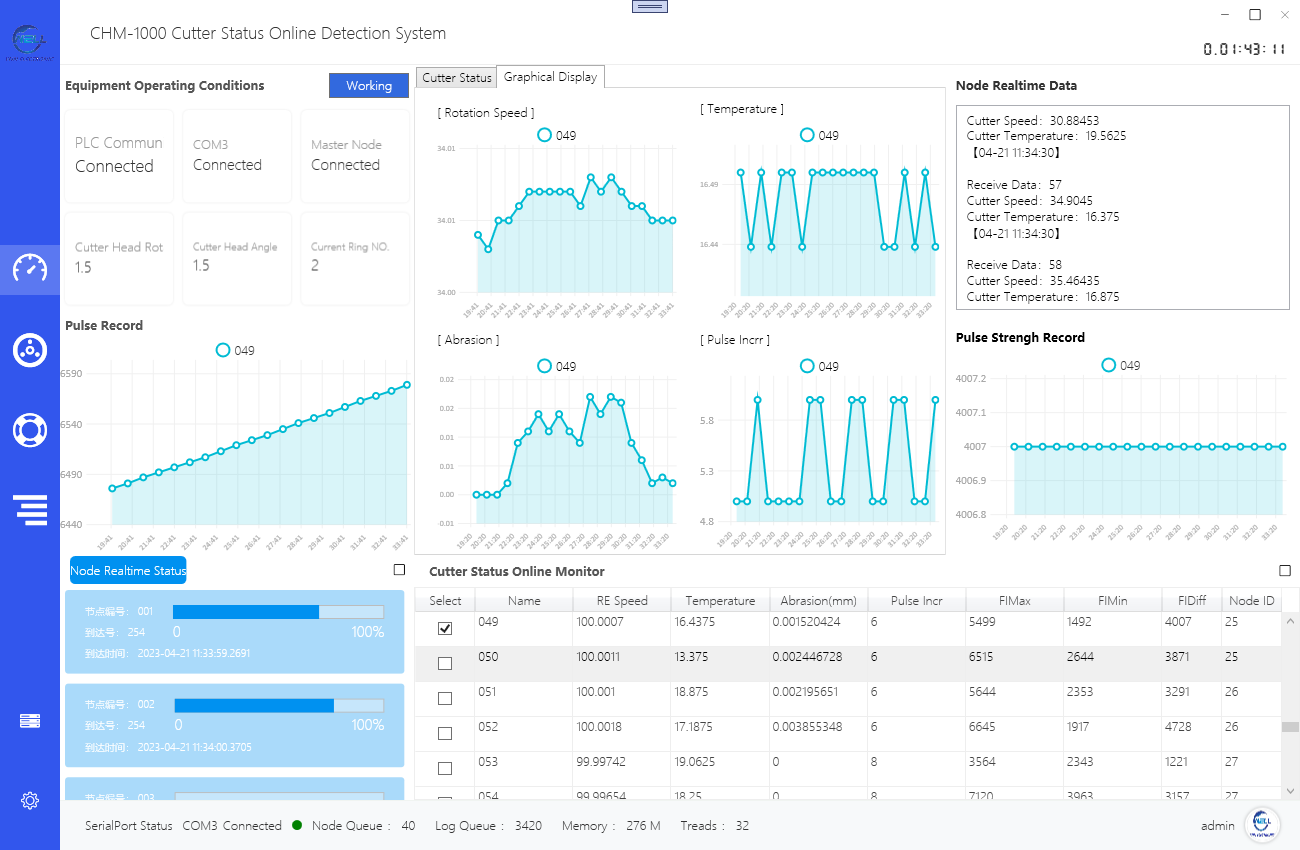
Task: Click the monitor table scrollbar up arrow
Action: pos(1291,621)
